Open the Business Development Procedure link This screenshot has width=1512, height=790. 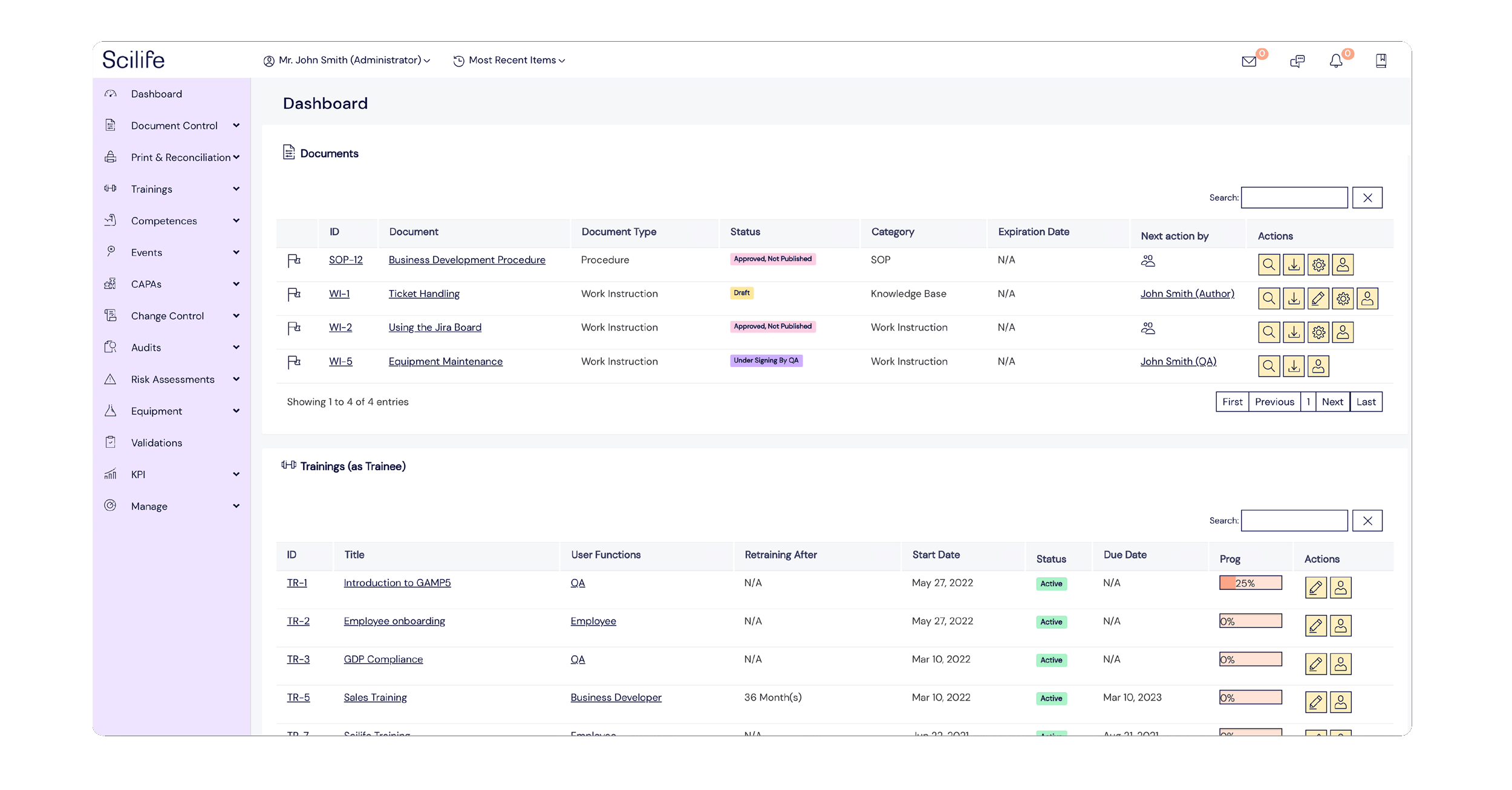466,260
